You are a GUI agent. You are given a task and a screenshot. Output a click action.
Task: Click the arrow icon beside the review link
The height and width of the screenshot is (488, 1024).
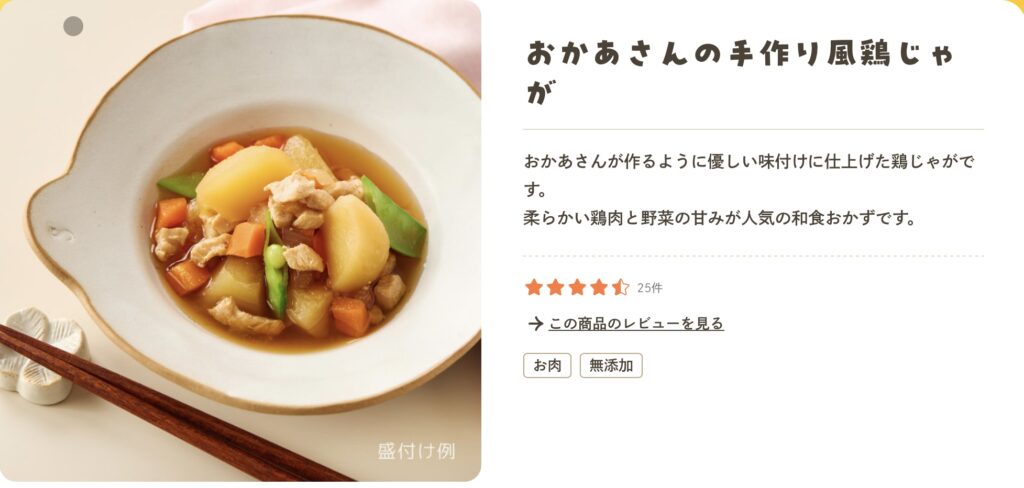point(536,323)
